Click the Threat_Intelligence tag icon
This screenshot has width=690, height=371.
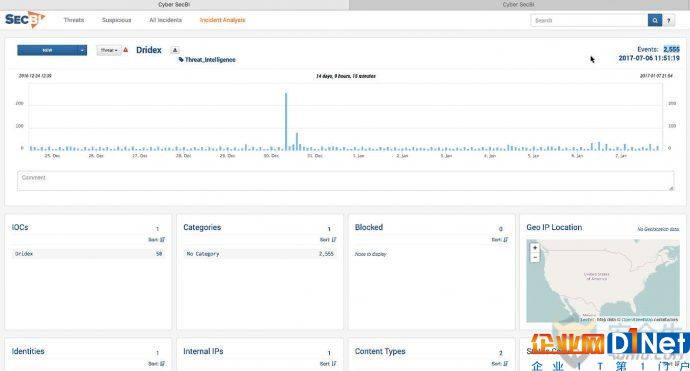[181, 59]
